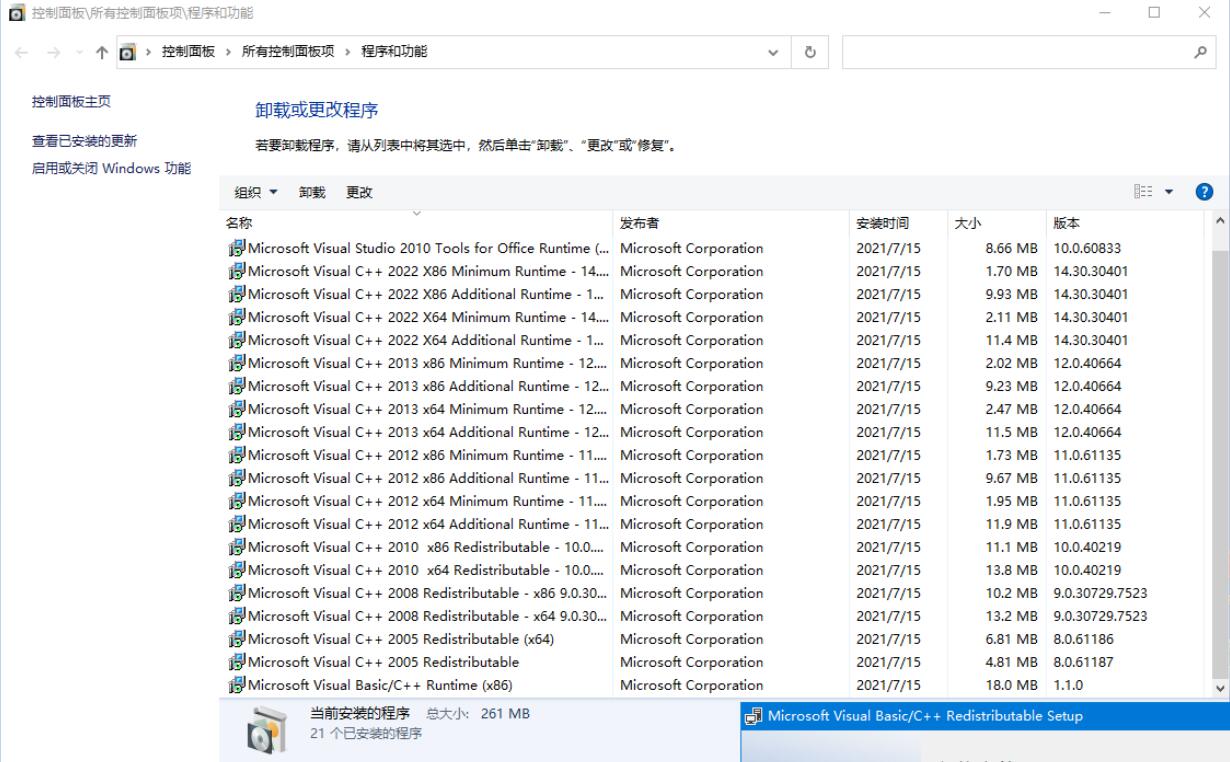
Task: Click the refresh icon beside address bar
Action: point(810,51)
